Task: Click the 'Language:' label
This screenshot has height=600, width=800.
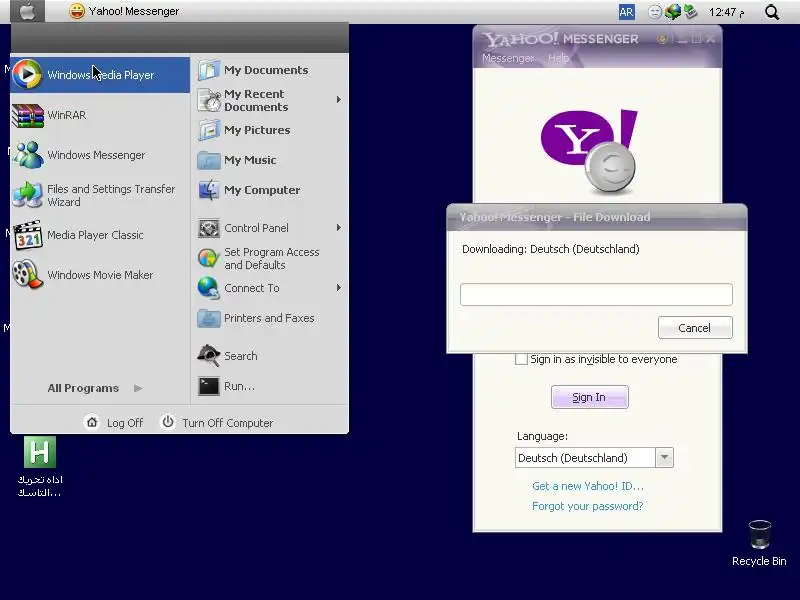Action: [542, 436]
